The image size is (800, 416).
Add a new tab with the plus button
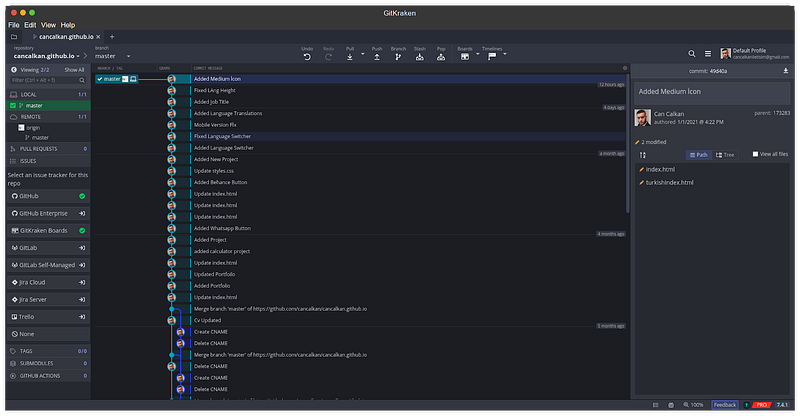[x=111, y=35]
